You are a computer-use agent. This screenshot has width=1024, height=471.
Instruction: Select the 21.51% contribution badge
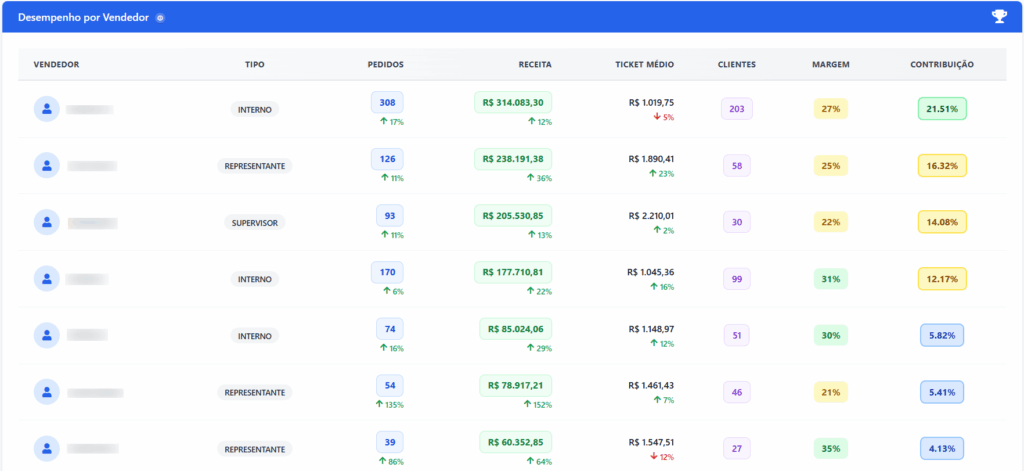click(941, 109)
